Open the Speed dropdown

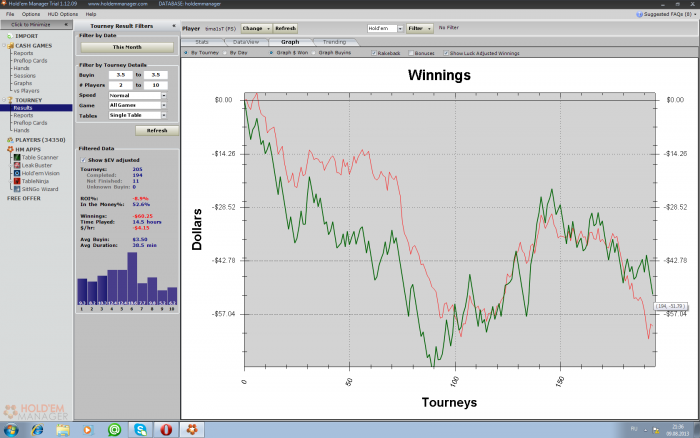pyautogui.click(x=164, y=96)
